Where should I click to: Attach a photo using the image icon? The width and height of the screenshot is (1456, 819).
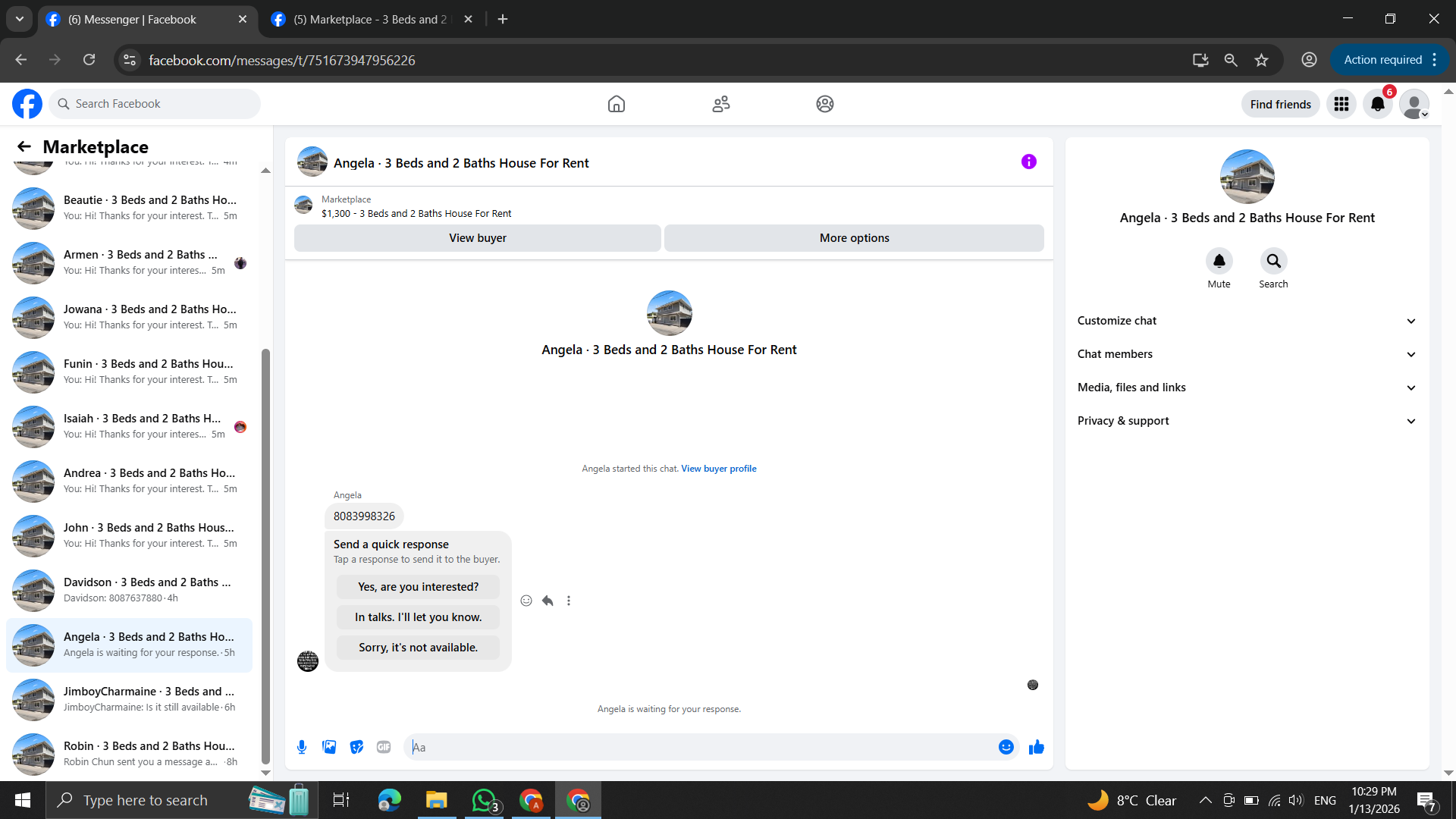pos(329,747)
